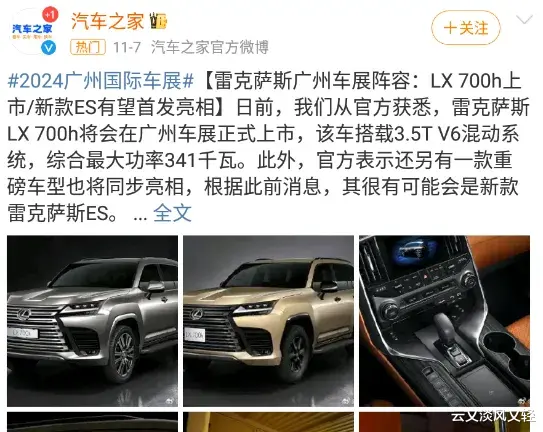The width and height of the screenshot is (543, 432).
Task: Expand the post options chevron menu
Action: click(x=525, y=20)
